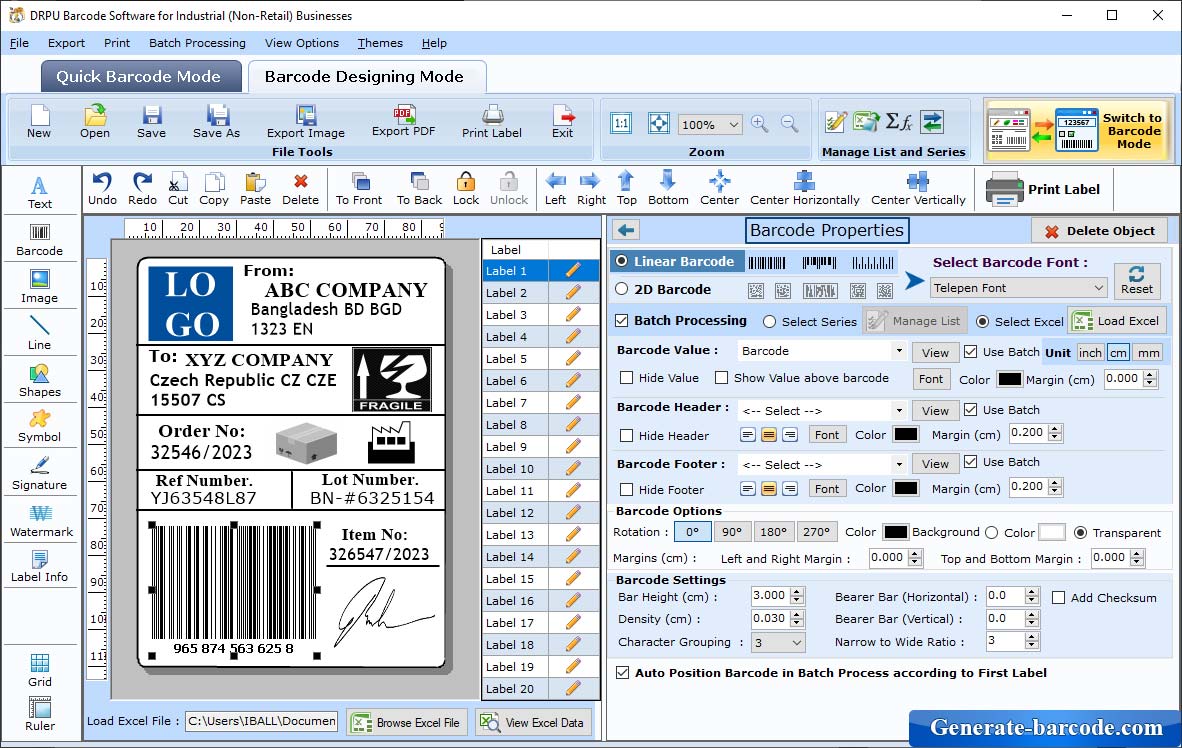Viewport: 1182px width, 748px height.
Task: Delete the selected object from toolbar
Action: (300, 189)
